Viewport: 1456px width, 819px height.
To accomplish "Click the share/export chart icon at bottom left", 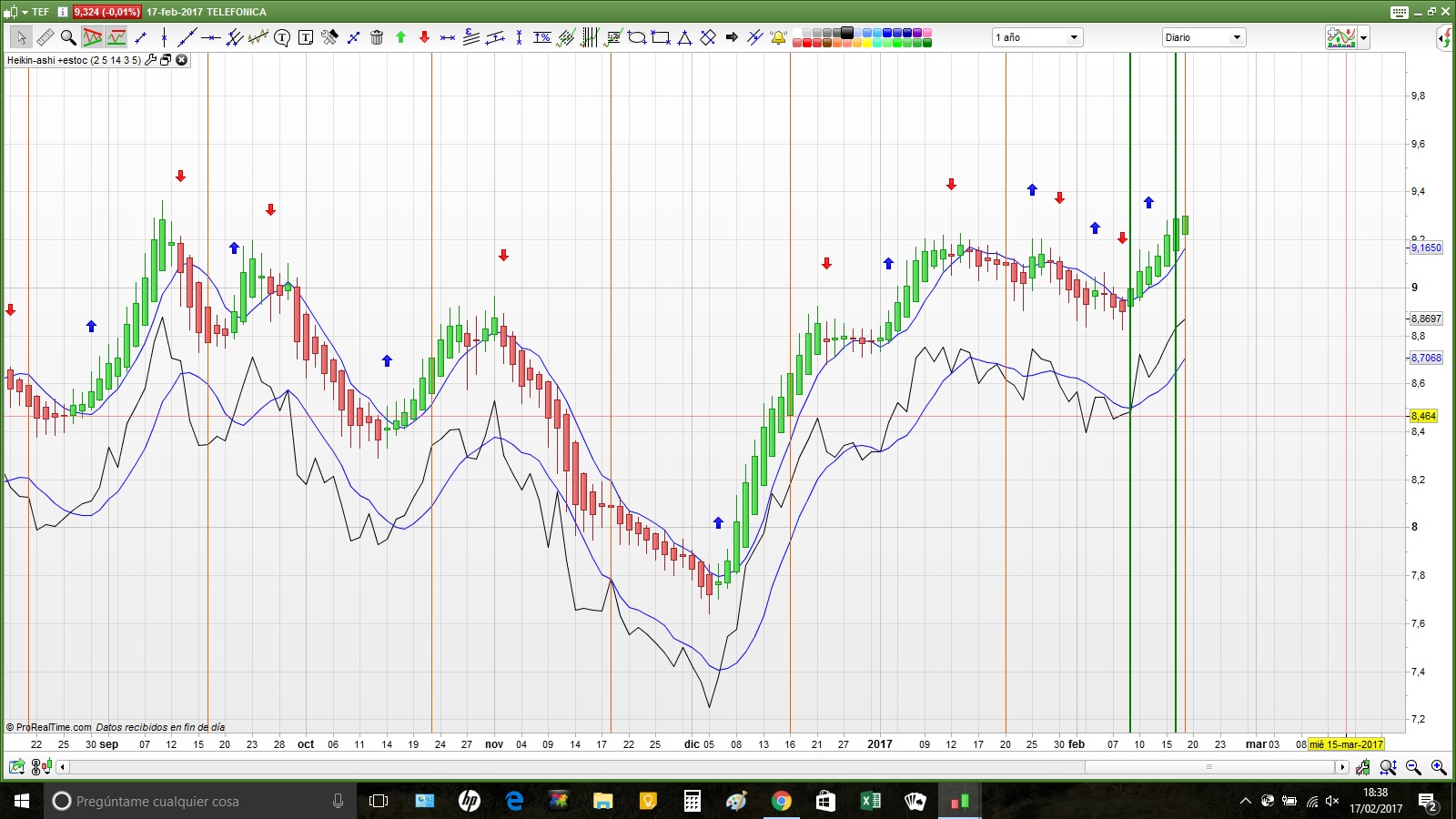I will click(16, 767).
